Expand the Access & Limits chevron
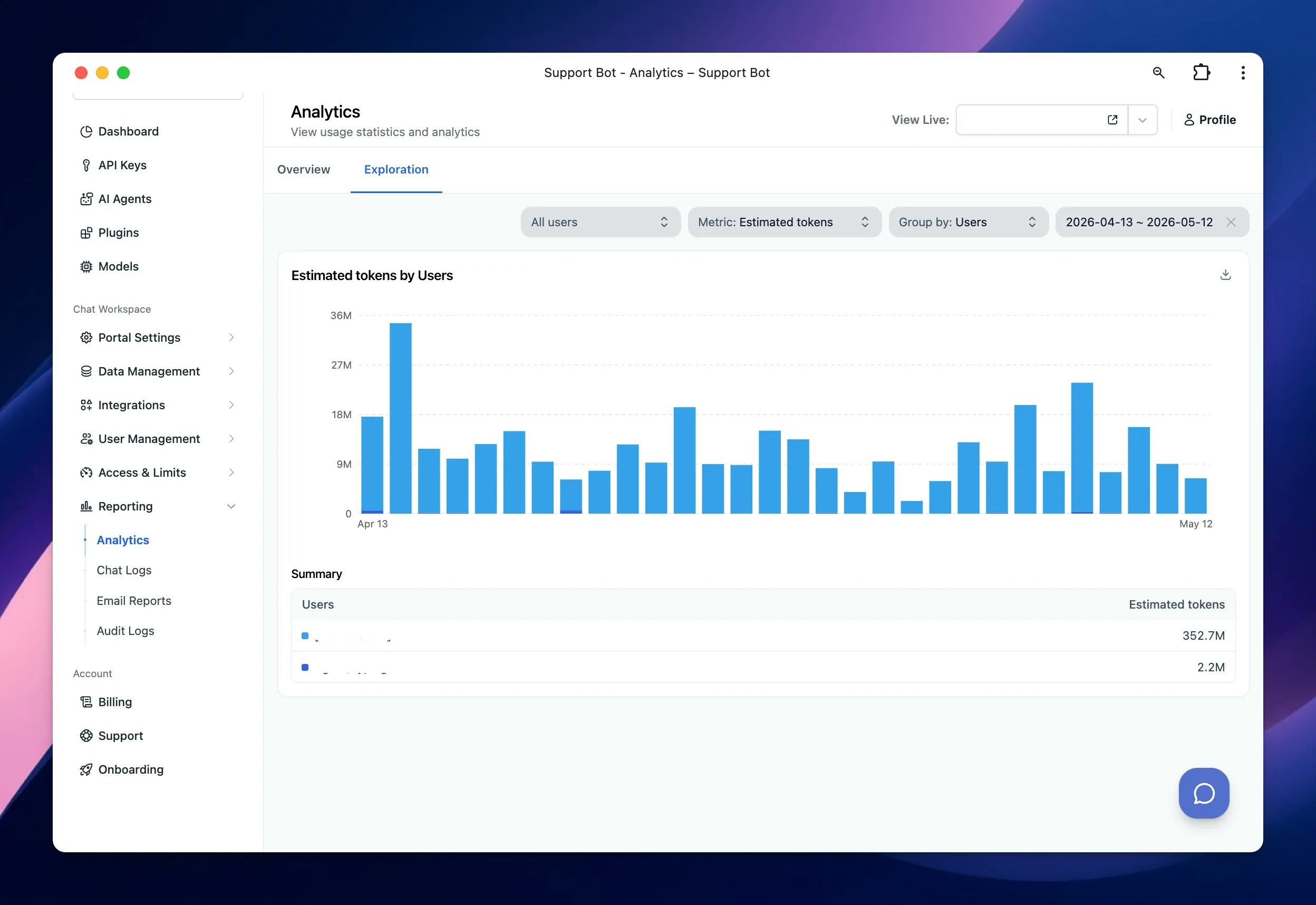The image size is (1316, 905). coord(231,473)
